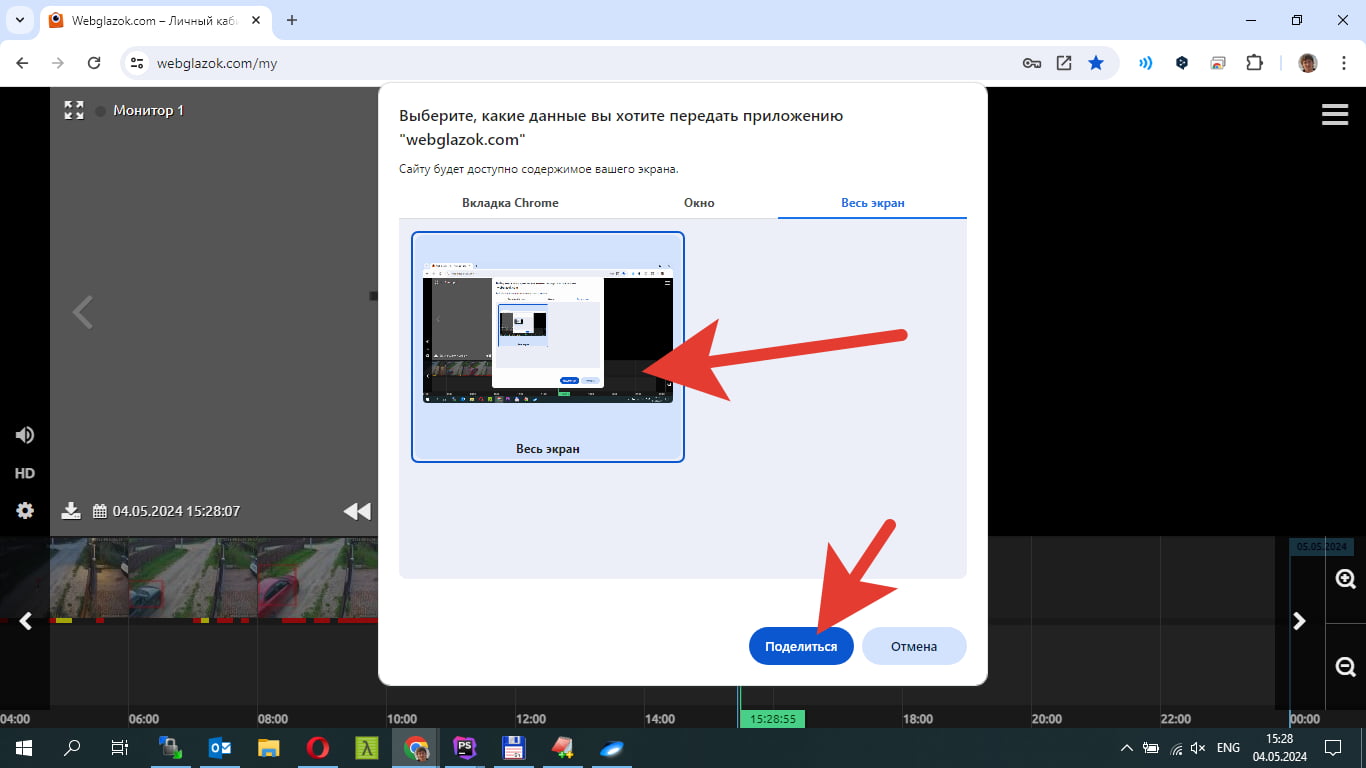This screenshot has width=1366, height=768.
Task: Switch to Вкладка Chrome tab
Action: click(x=510, y=203)
